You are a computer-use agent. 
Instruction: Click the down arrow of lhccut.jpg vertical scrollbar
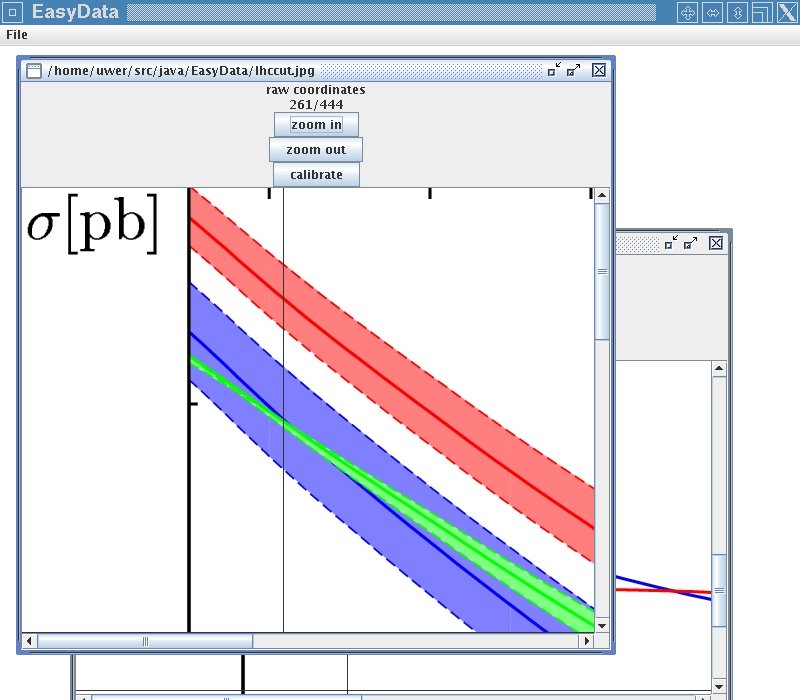pyautogui.click(x=602, y=624)
